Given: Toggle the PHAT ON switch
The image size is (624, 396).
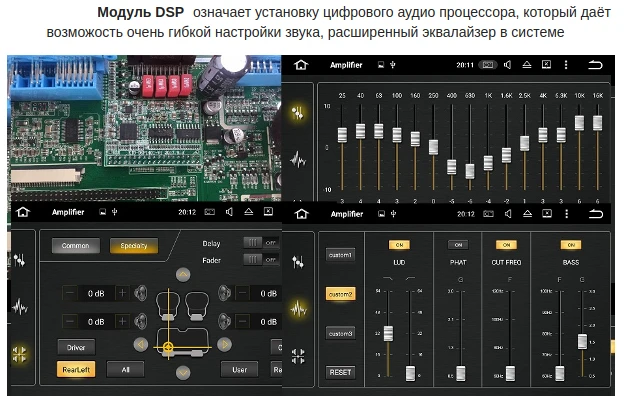Looking at the screenshot, I should tap(458, 245).
